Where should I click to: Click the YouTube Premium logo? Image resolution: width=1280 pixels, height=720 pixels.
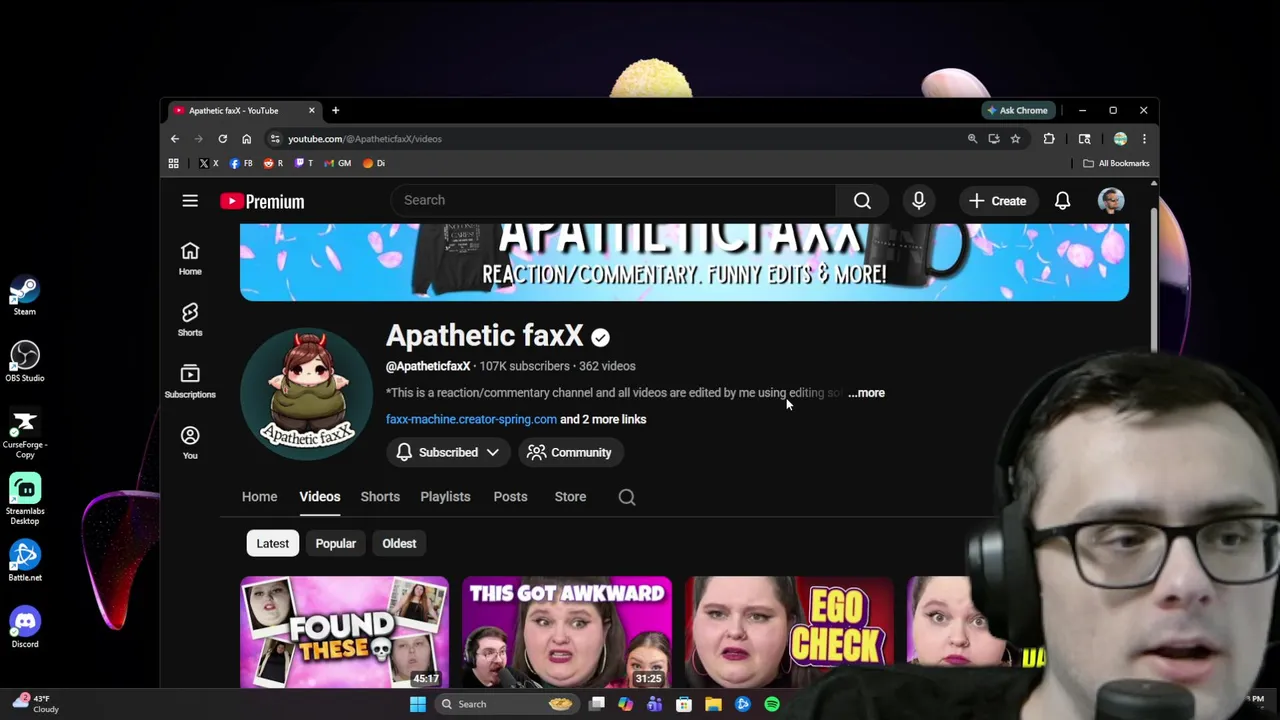coord(262,201)
